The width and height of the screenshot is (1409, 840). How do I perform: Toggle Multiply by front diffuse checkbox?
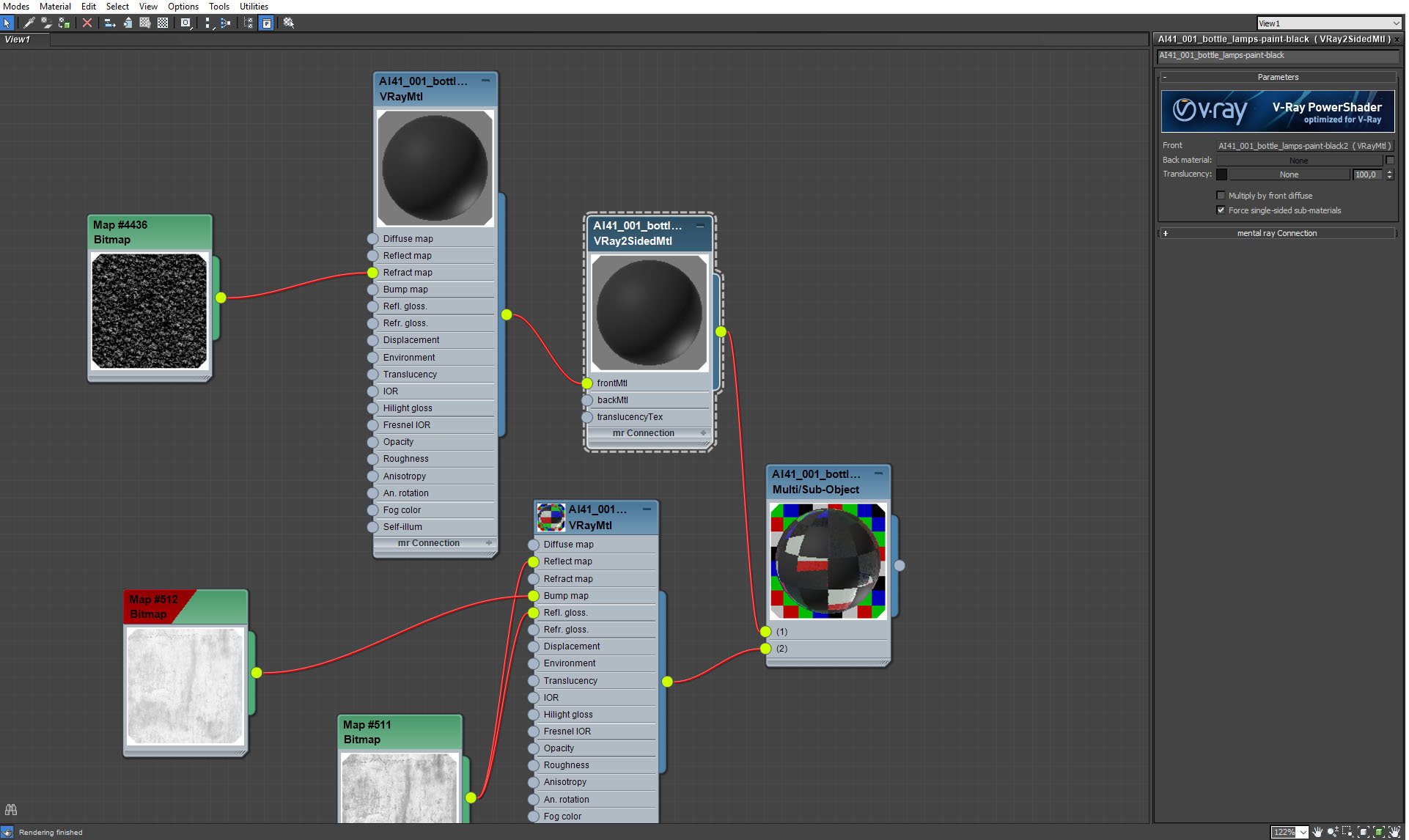click(x=1221, y=194)
